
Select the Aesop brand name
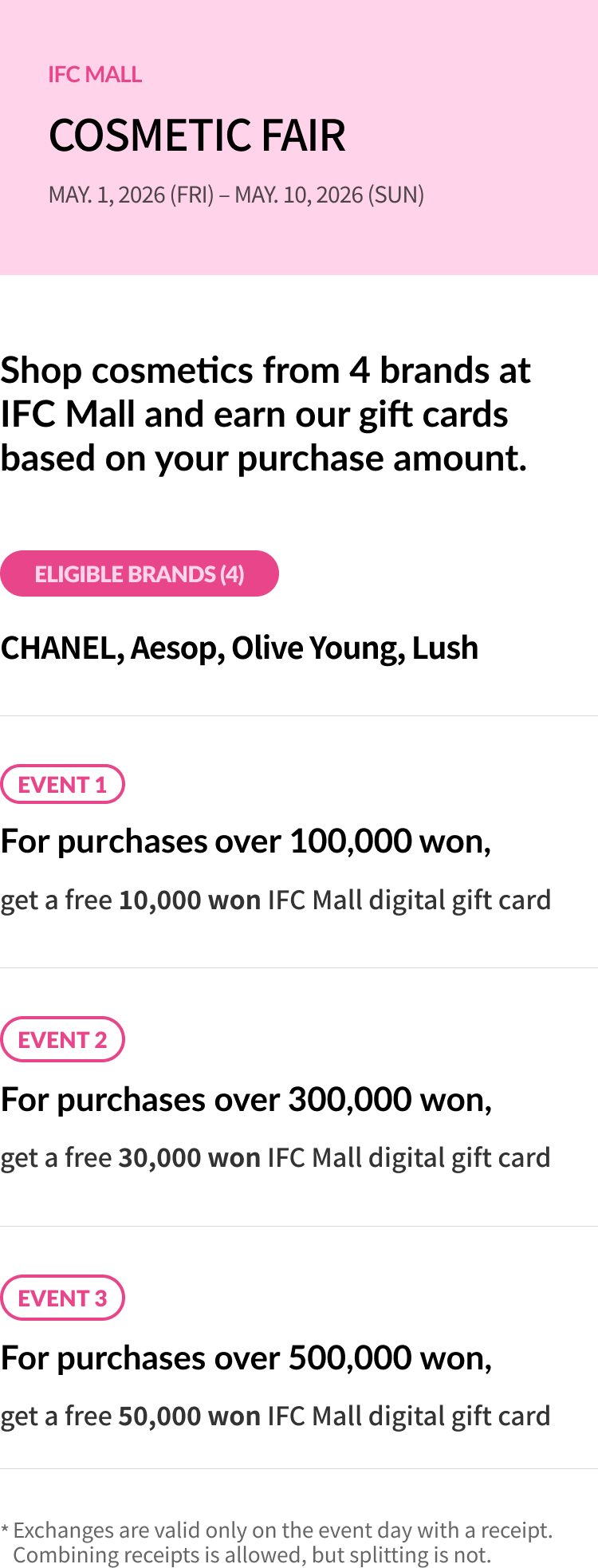tap(175, 648)
